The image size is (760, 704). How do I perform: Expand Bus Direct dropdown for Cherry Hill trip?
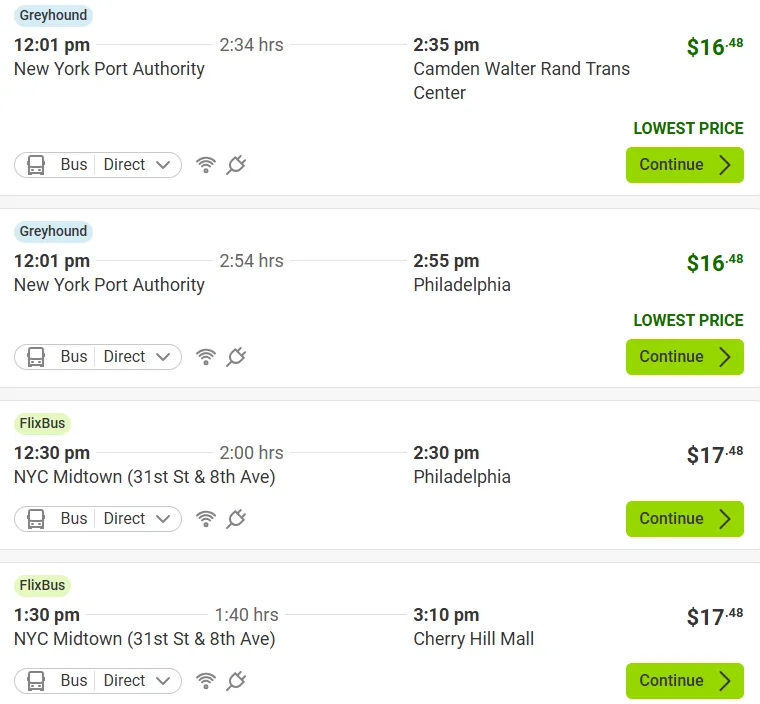tap(98, 681)
